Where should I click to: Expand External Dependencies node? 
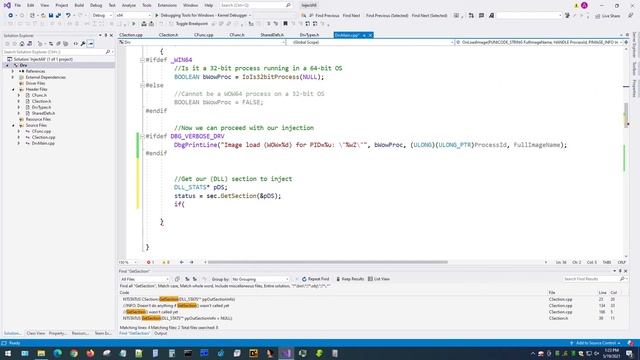[13, 77]
